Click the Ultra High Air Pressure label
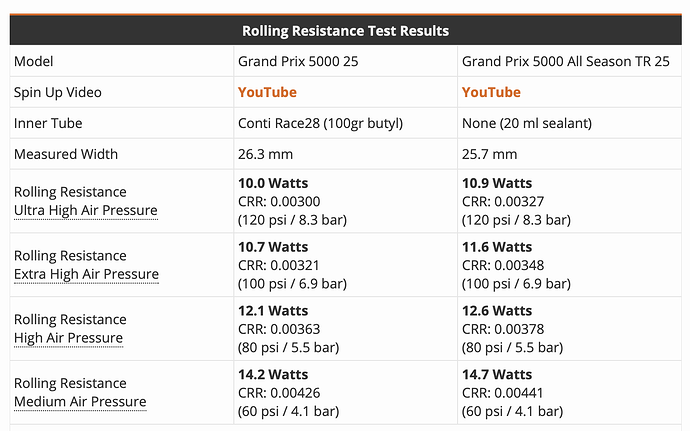690x431 pixels. [86, 210]
